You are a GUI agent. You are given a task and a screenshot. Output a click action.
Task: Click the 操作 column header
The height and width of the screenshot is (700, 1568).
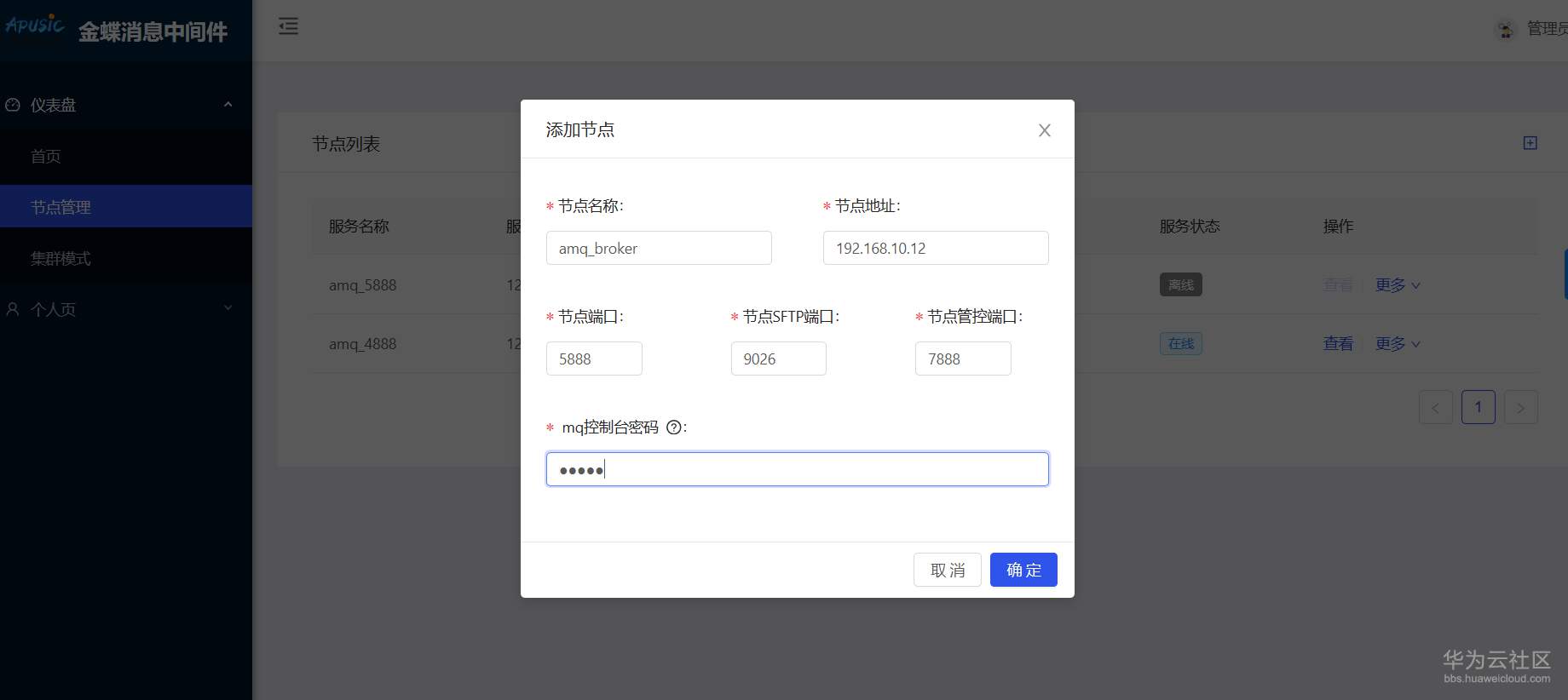(1338, 227)
